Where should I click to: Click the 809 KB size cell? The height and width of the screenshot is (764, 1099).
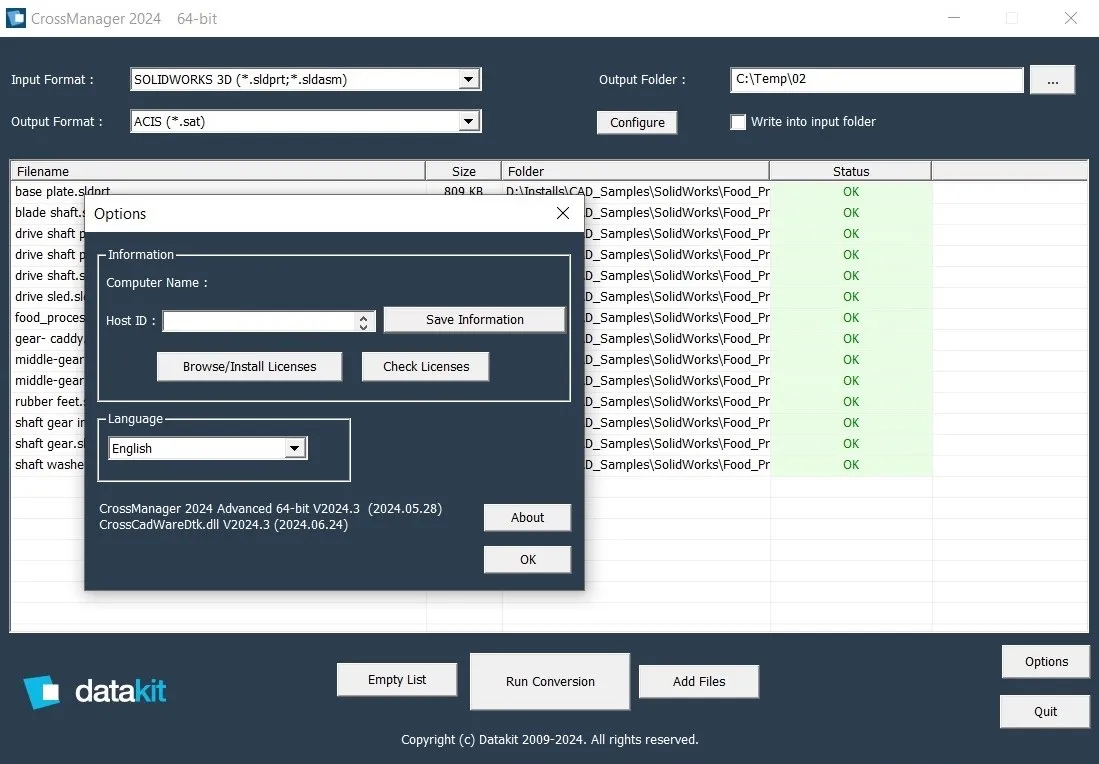coord(463,191)
